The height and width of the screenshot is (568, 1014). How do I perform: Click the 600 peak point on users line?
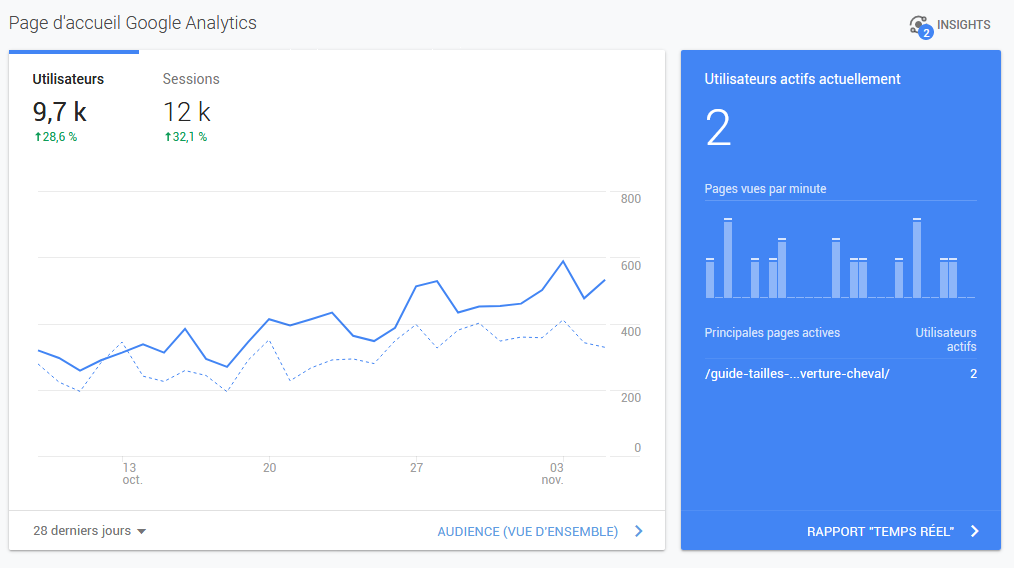coord(563,261)
